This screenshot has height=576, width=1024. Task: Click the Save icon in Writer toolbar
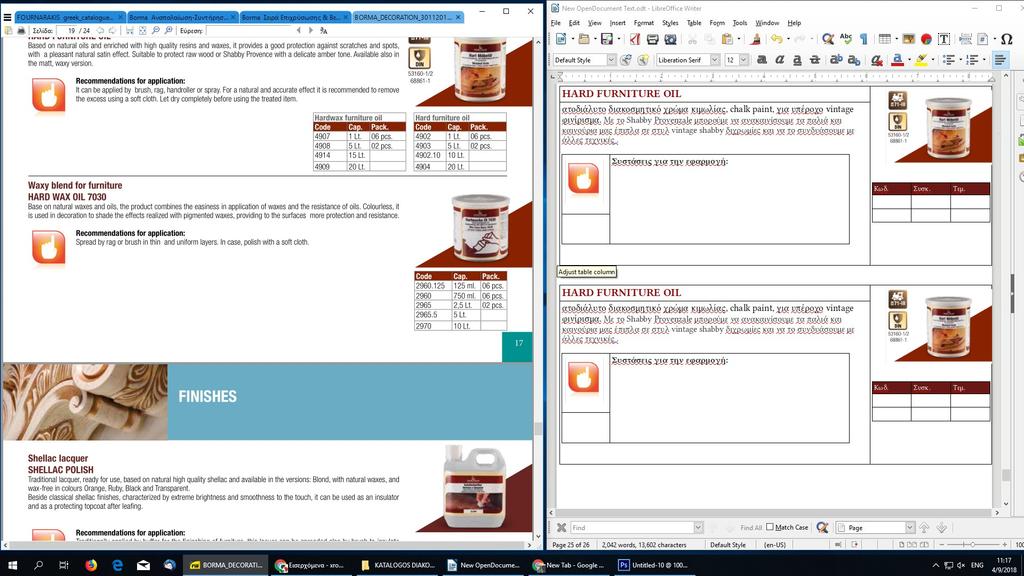pos(607,40)
